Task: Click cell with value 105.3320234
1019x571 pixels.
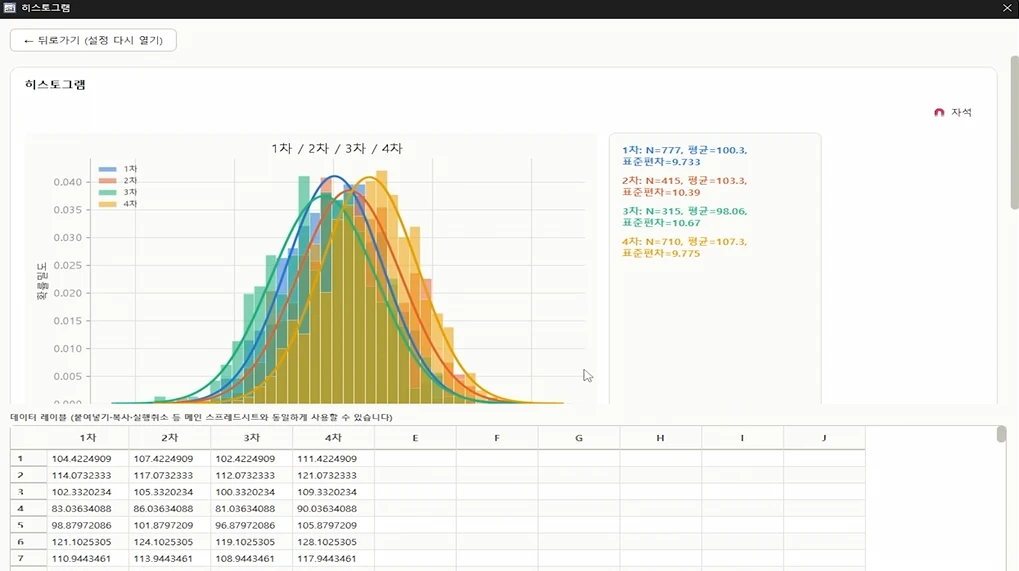Action: pyautogui.click(x=170, y=492)
